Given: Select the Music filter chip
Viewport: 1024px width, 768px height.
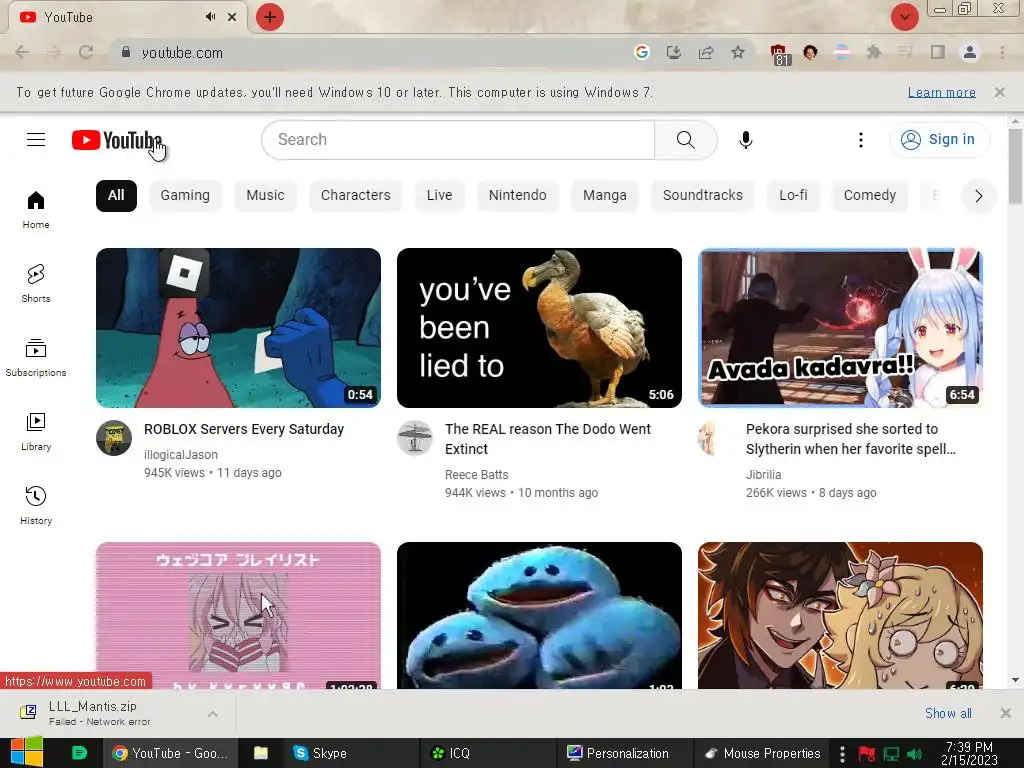Looking at the screenshot, I should point(265,195).
